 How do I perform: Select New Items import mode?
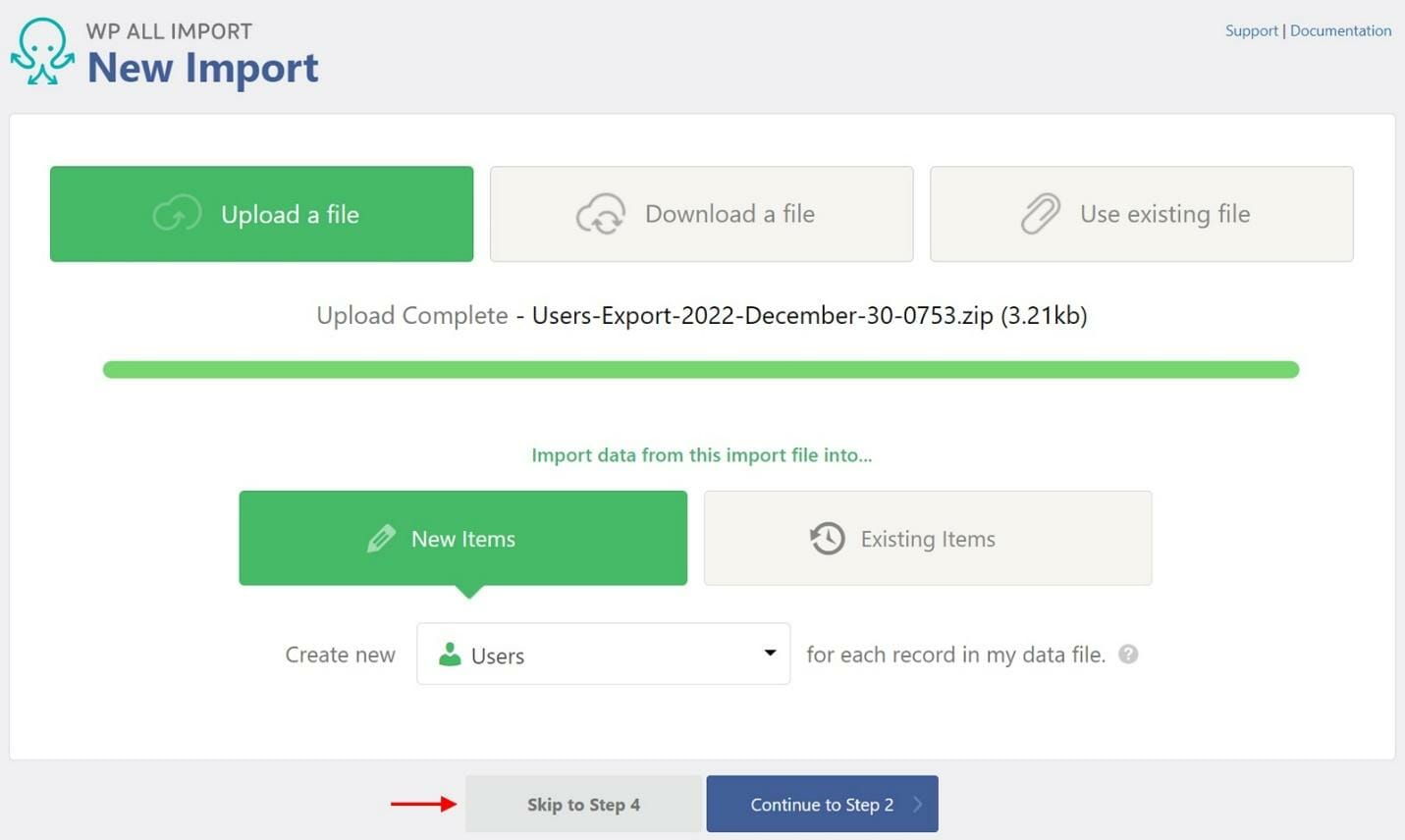point(462,538)
